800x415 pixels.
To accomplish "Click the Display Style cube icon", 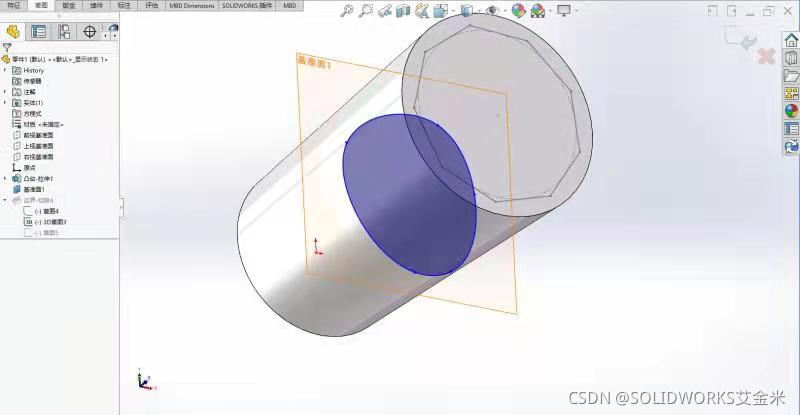I will [x=466, y=10].
